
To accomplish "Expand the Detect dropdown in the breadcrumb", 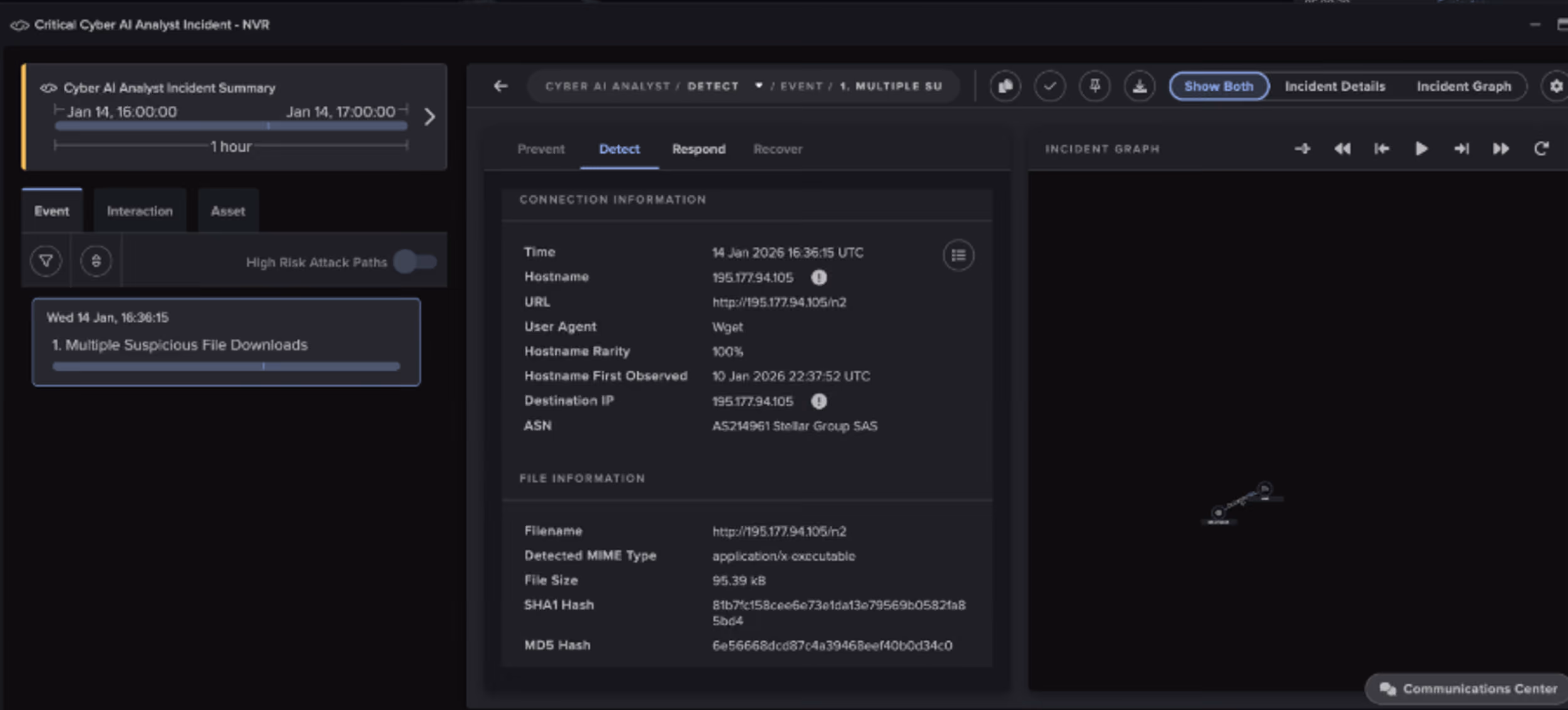I will 758,86.
